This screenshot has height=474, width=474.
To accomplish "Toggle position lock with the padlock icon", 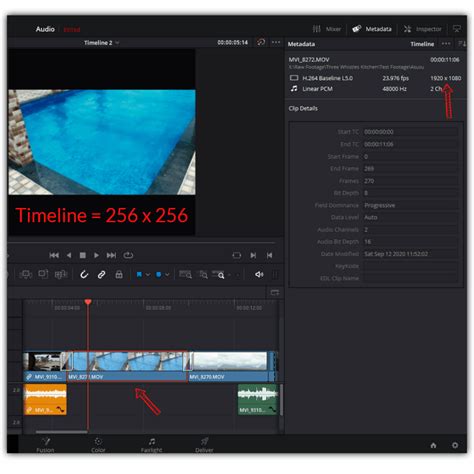I will point(119,275).
